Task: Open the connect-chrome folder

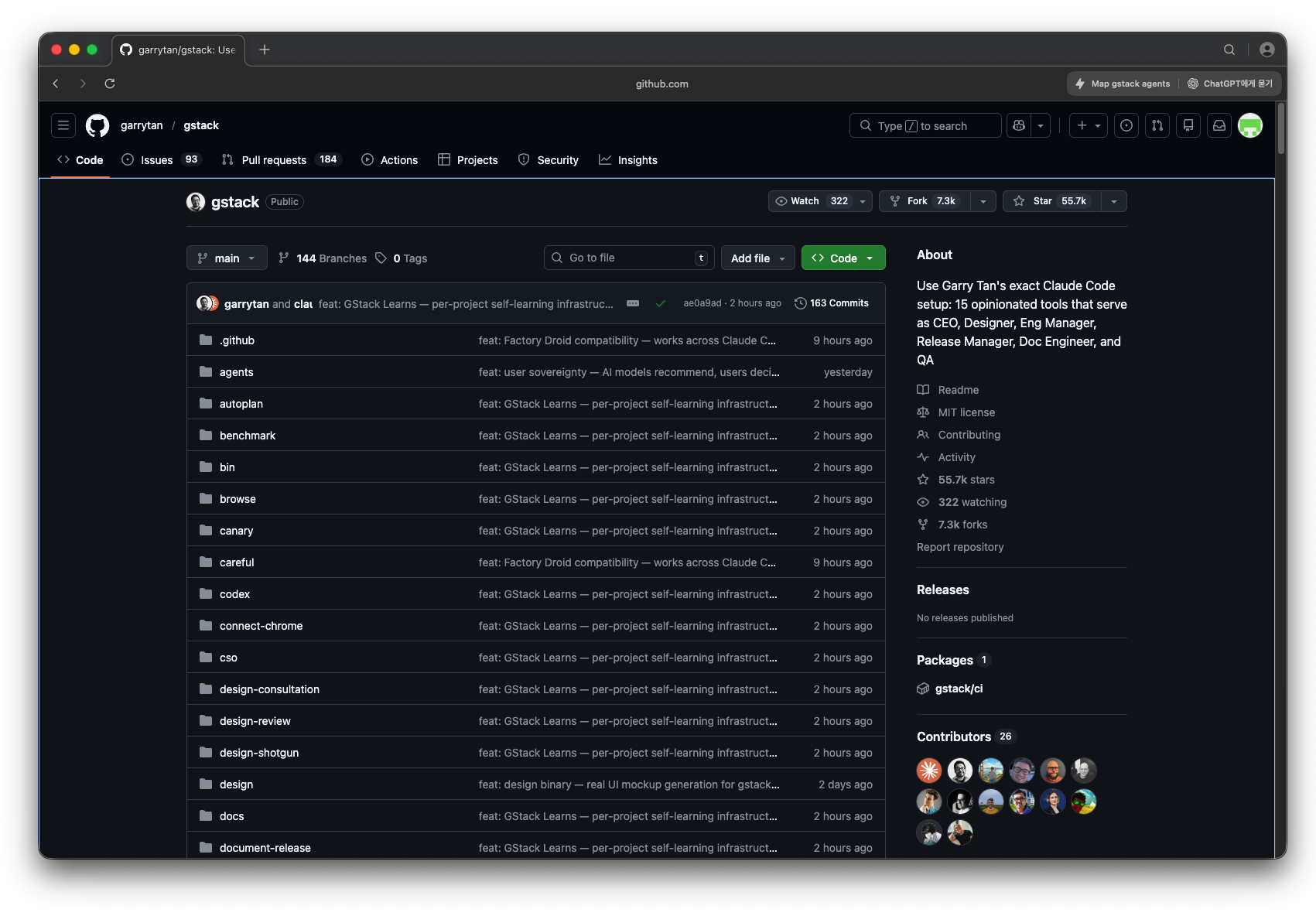Action: 261,626
